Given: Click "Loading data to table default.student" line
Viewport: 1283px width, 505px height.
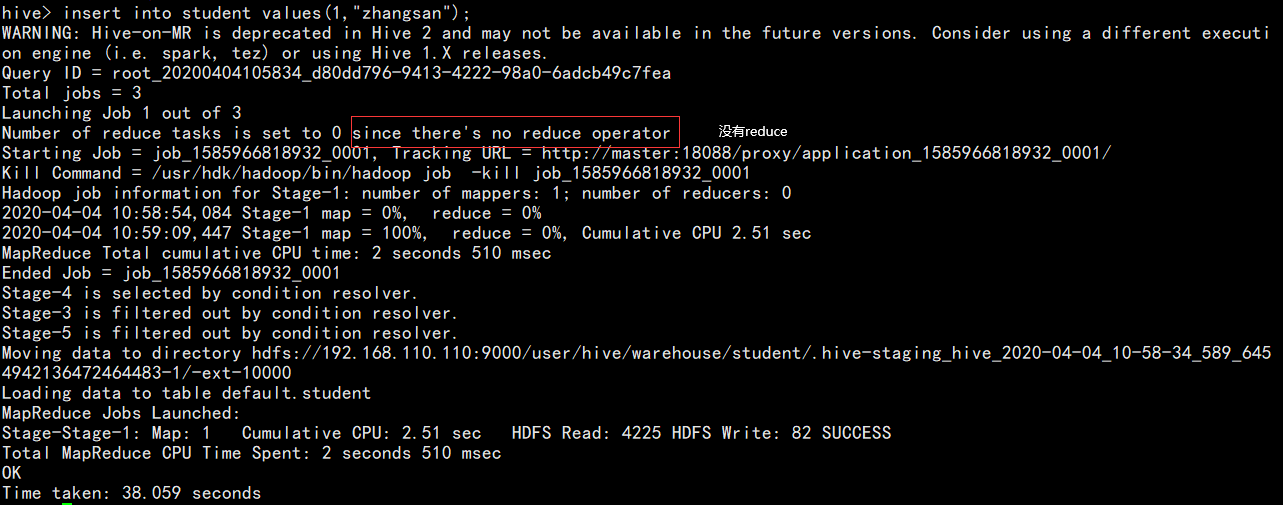Looking at the screenshot, I should tap(186, 393).
